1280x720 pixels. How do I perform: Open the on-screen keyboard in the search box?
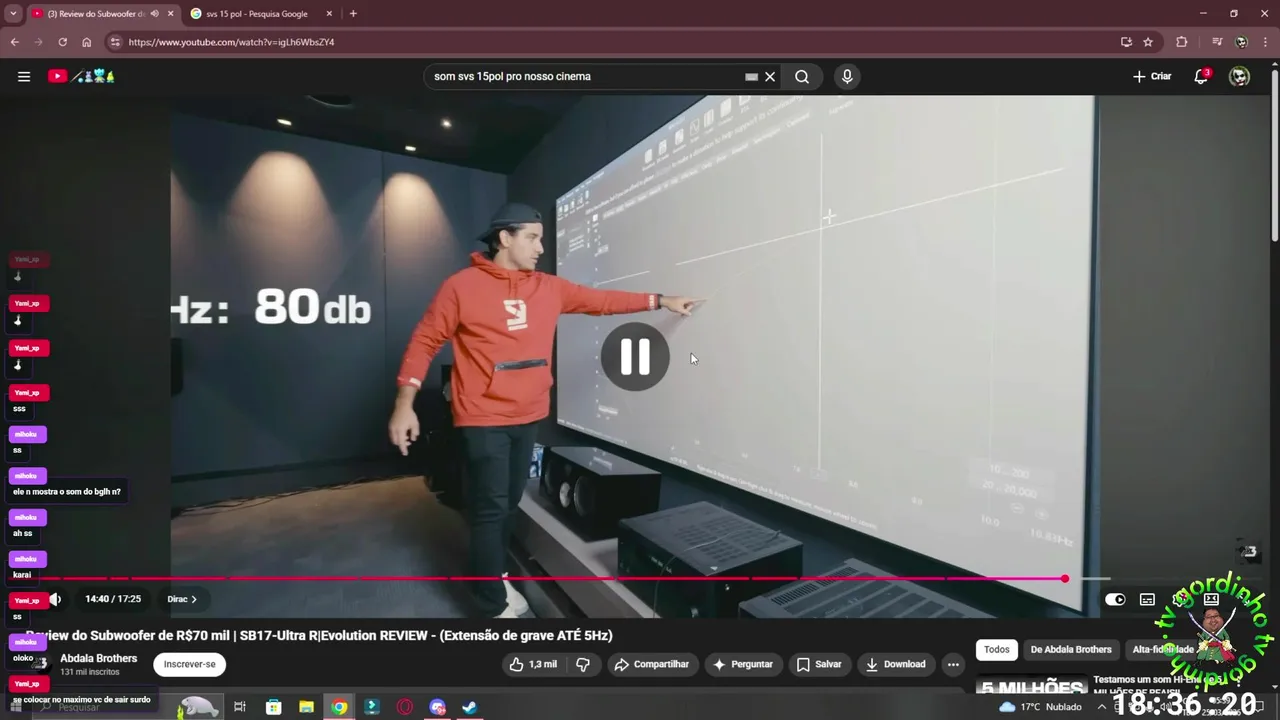pyautogui.click(x=752, y=76)
